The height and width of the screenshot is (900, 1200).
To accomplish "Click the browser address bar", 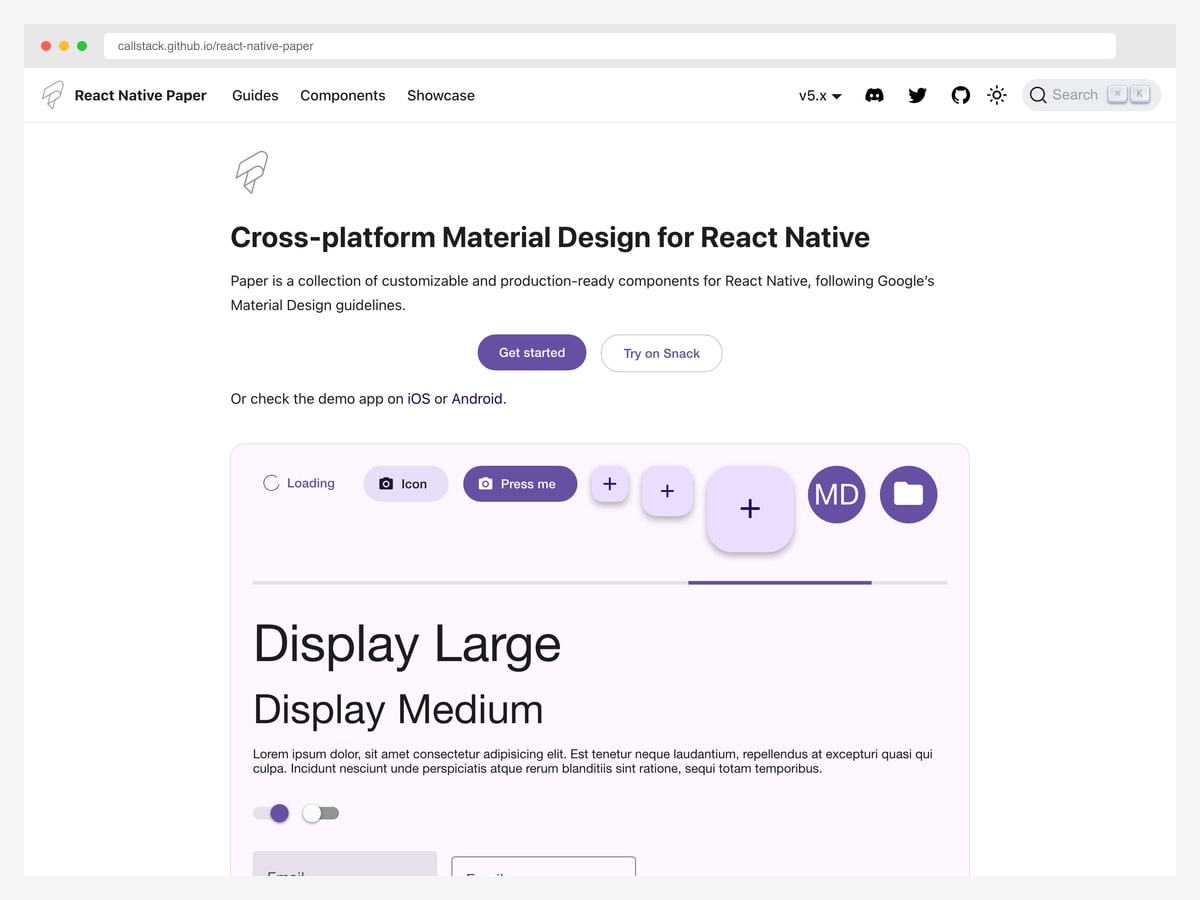I will (x=610, y=46).
